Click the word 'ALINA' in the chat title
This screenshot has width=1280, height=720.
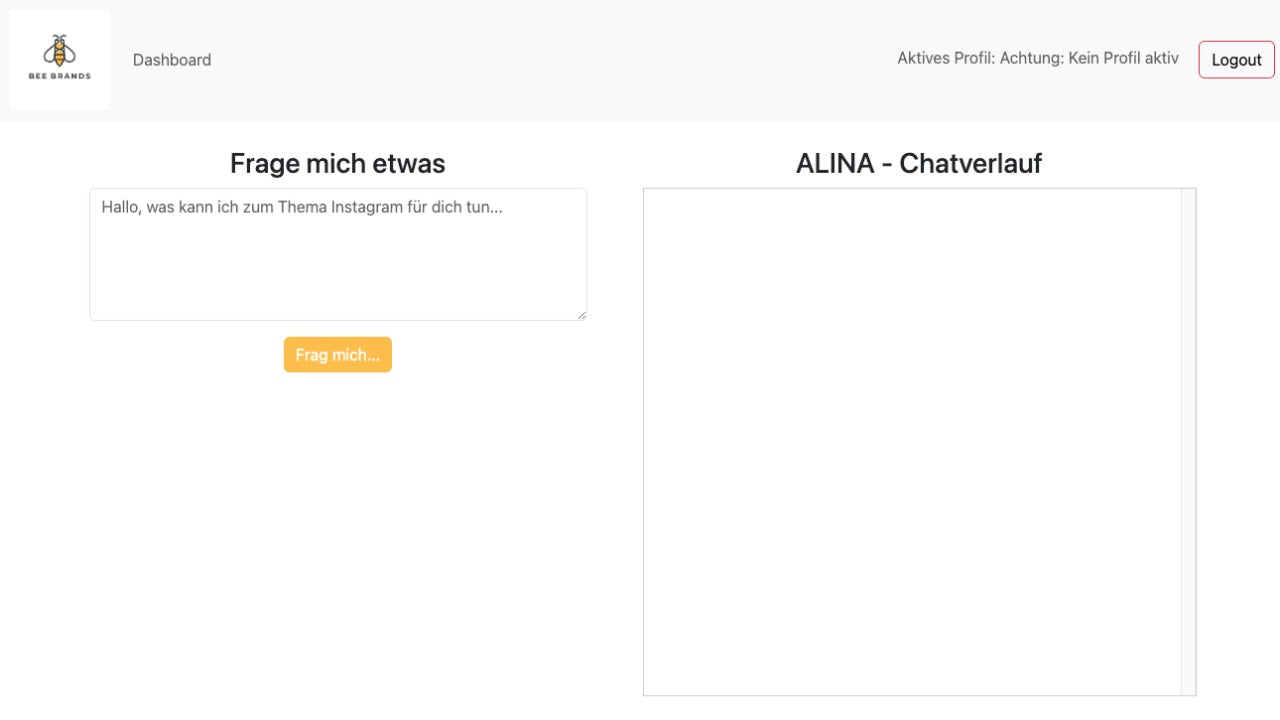point(835,163)
